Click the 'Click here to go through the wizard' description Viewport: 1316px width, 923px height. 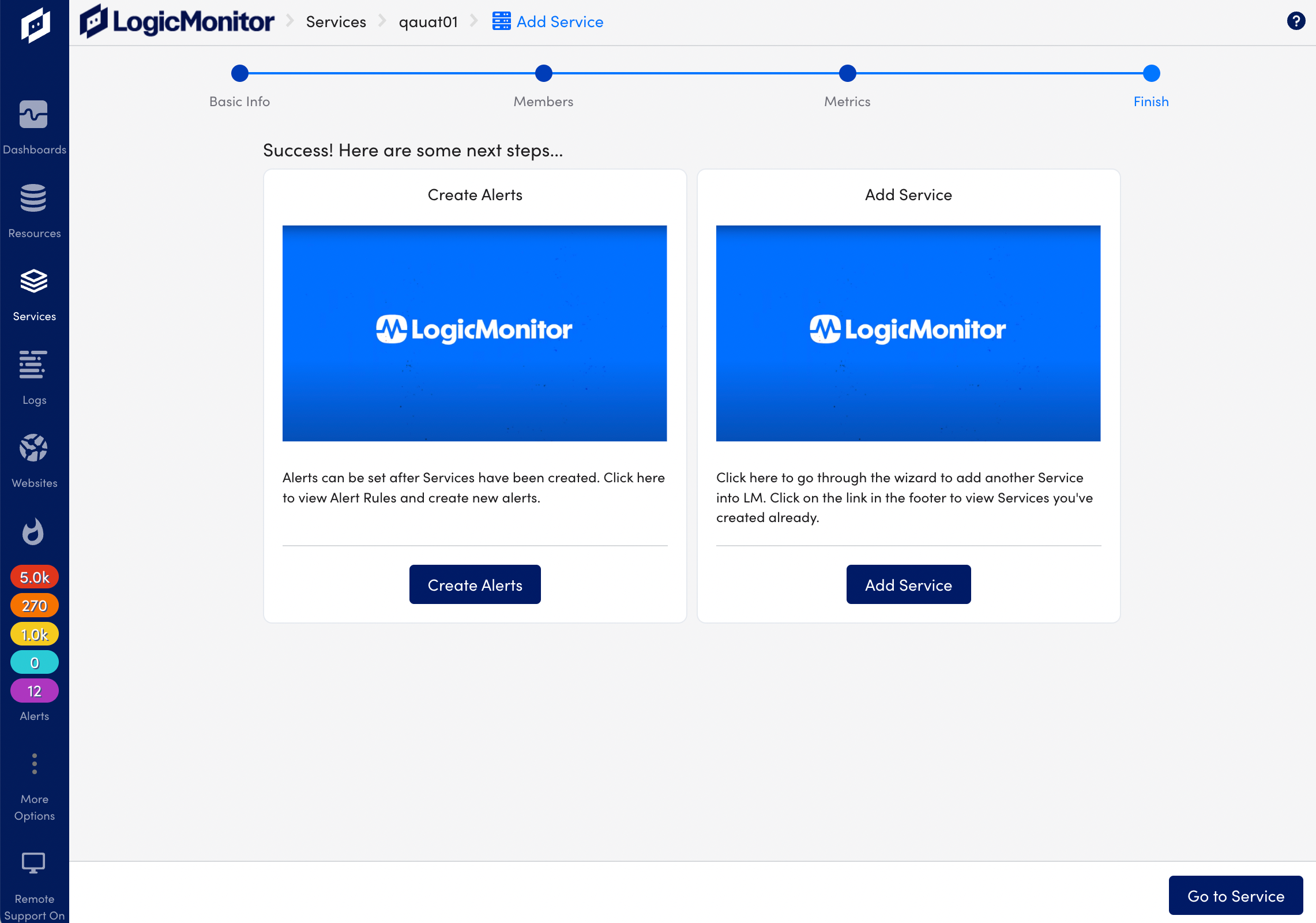pos(905,497)
